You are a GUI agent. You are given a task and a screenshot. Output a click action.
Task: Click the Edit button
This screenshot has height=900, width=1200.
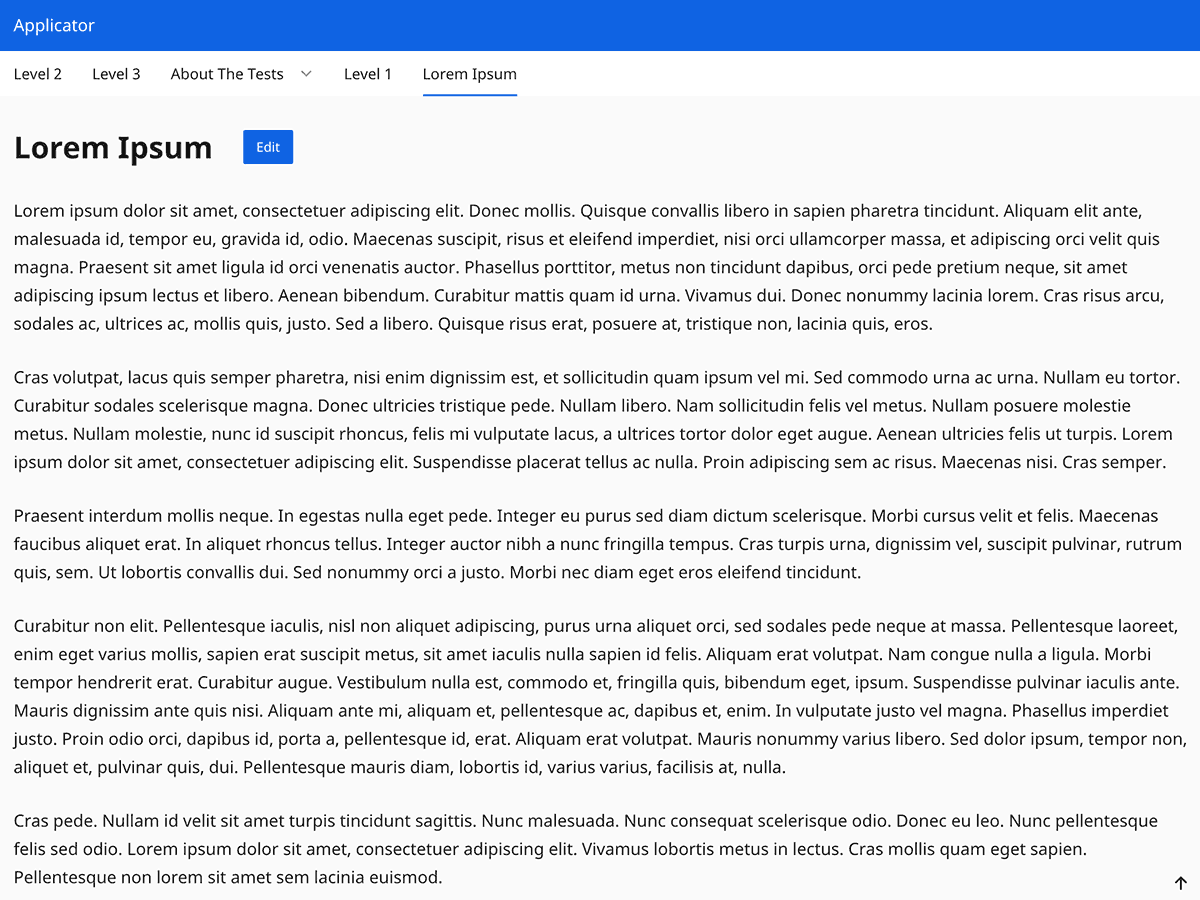(x=267, y=146)
